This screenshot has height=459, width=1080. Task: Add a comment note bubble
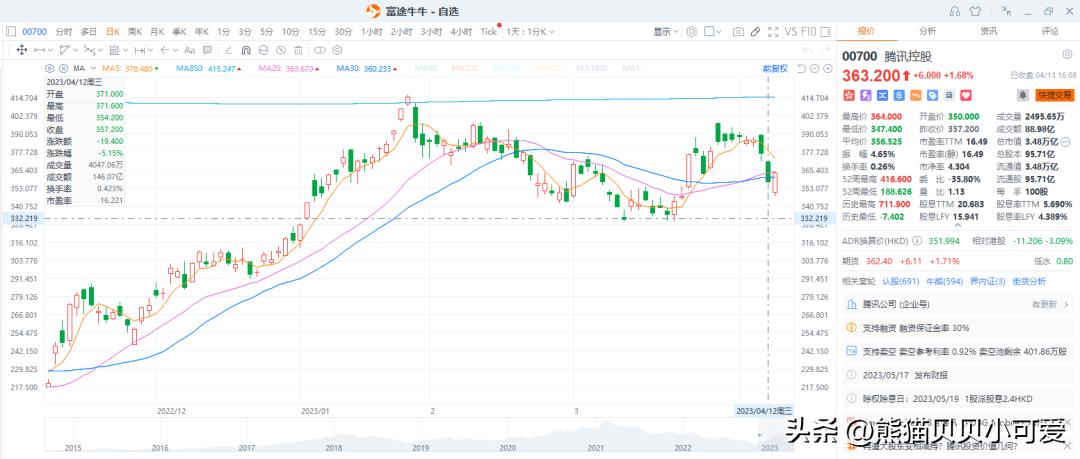click(207, 50)
